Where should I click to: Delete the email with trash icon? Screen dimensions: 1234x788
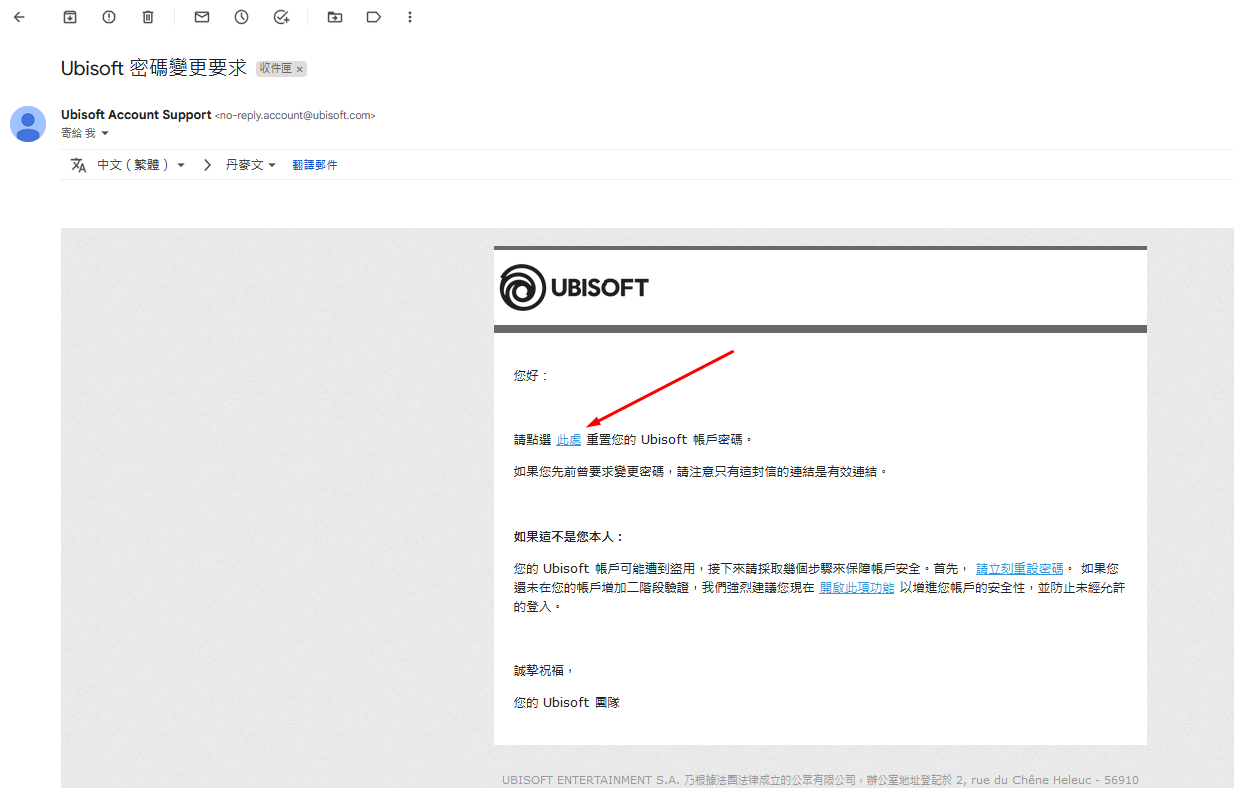(148, 17)
